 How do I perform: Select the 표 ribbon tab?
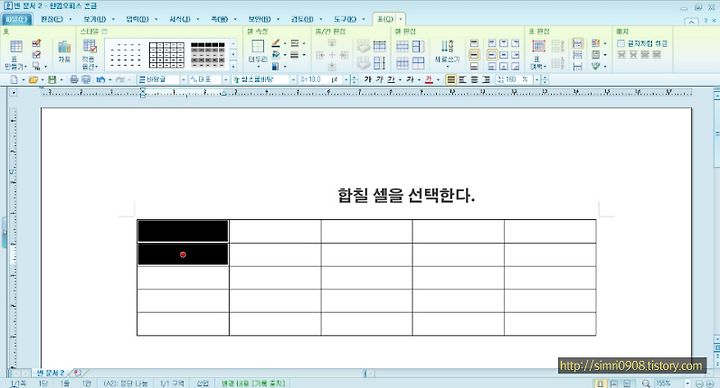click(385, 19)
